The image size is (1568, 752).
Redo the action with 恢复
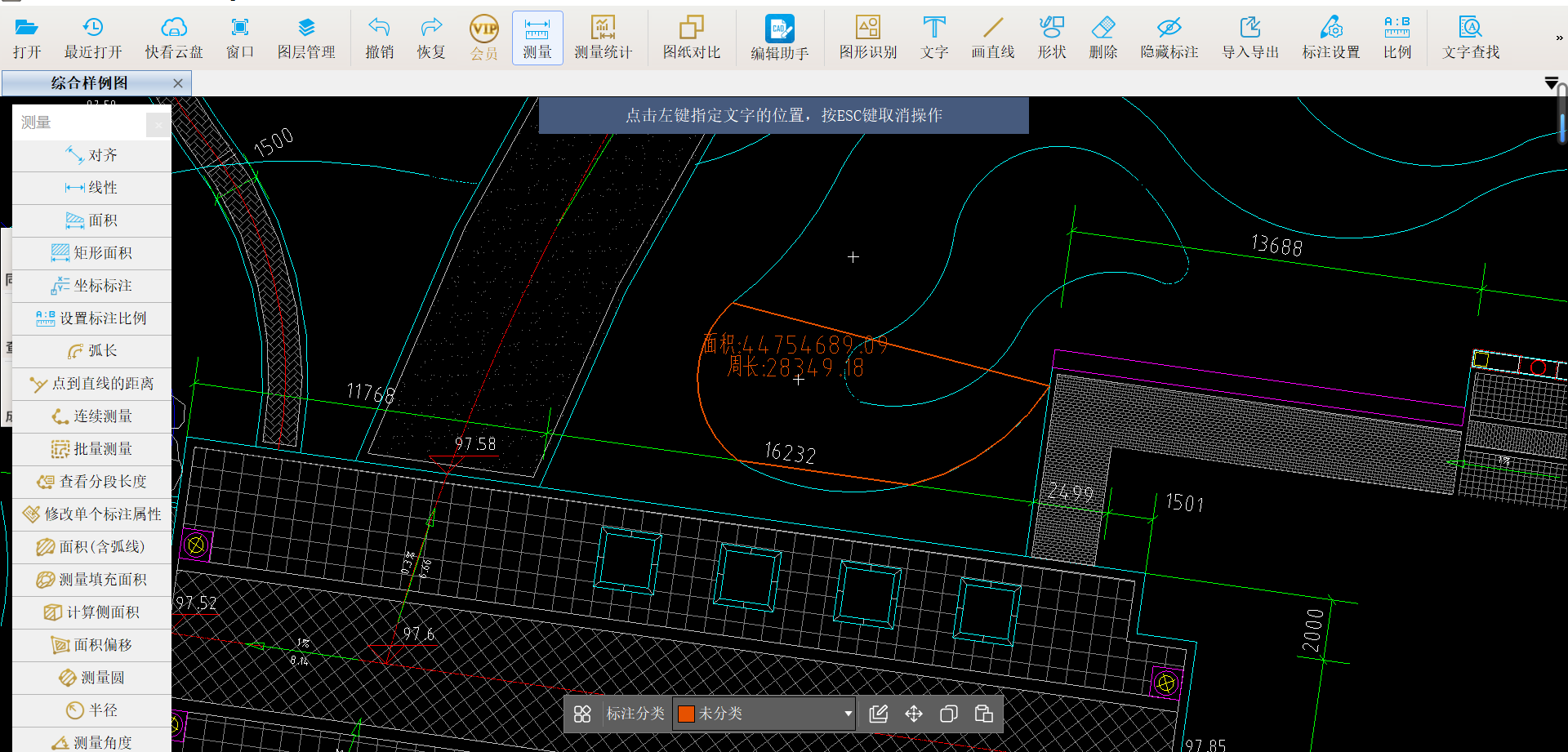[431, 38]
